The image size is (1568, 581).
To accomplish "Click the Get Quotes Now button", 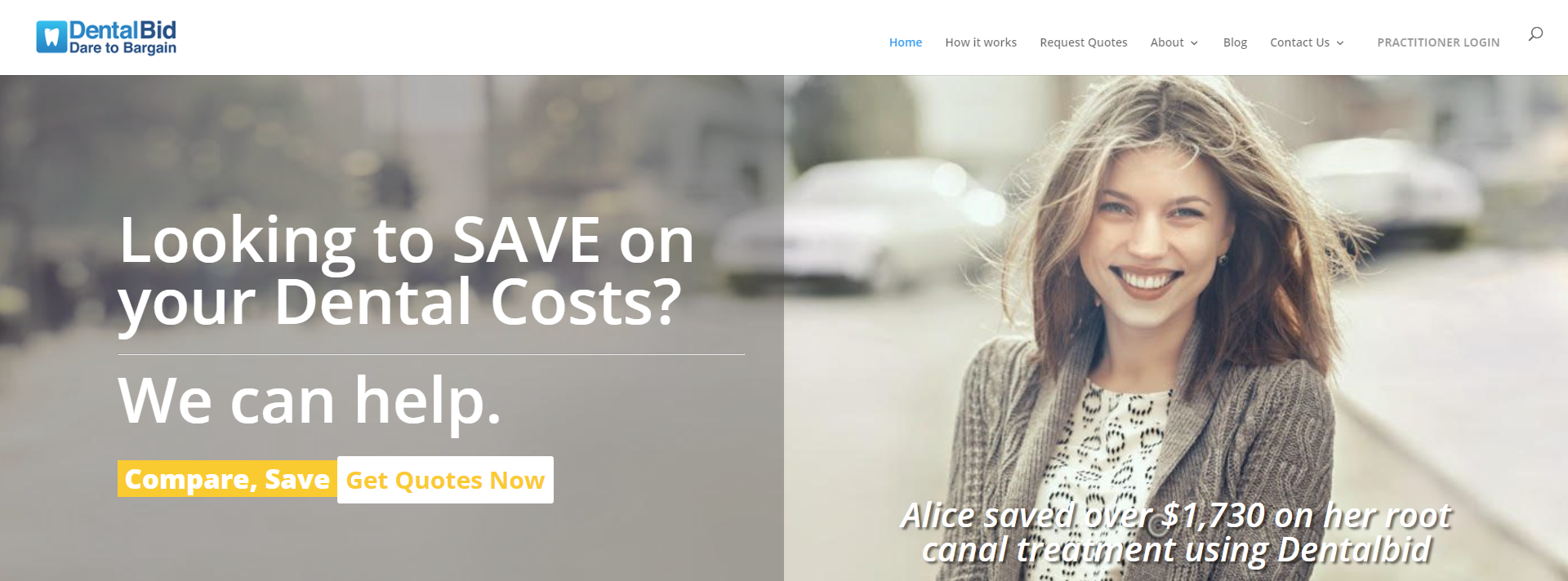I will [445, 480].
